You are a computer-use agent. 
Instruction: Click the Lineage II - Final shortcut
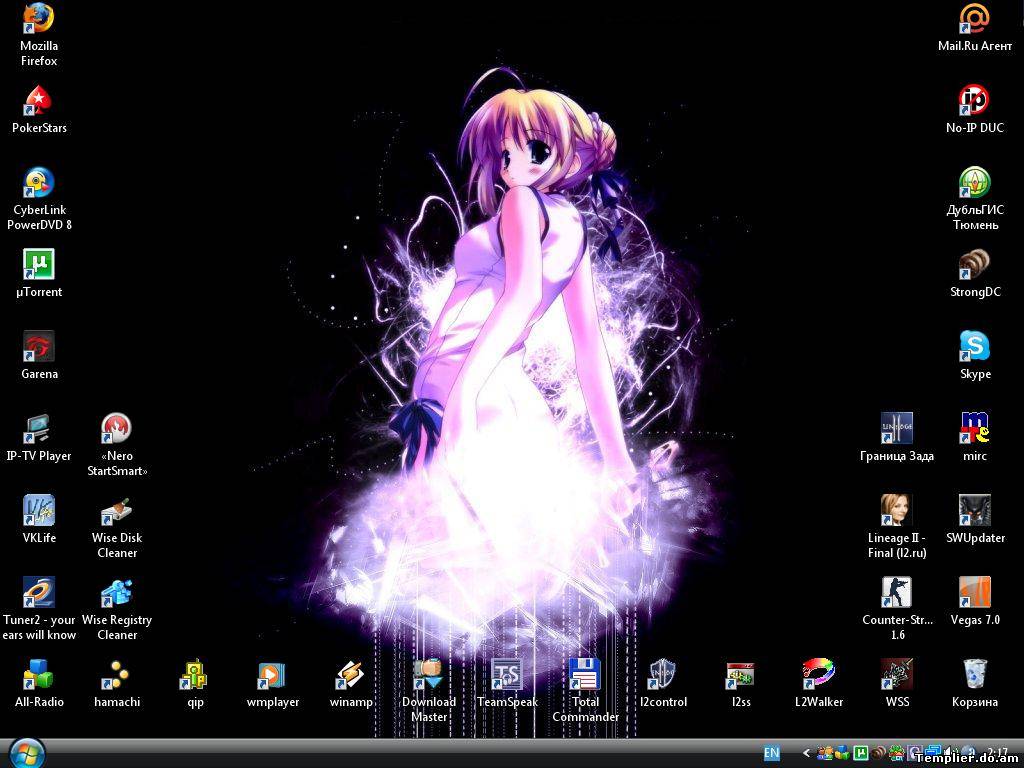point(897,511)
